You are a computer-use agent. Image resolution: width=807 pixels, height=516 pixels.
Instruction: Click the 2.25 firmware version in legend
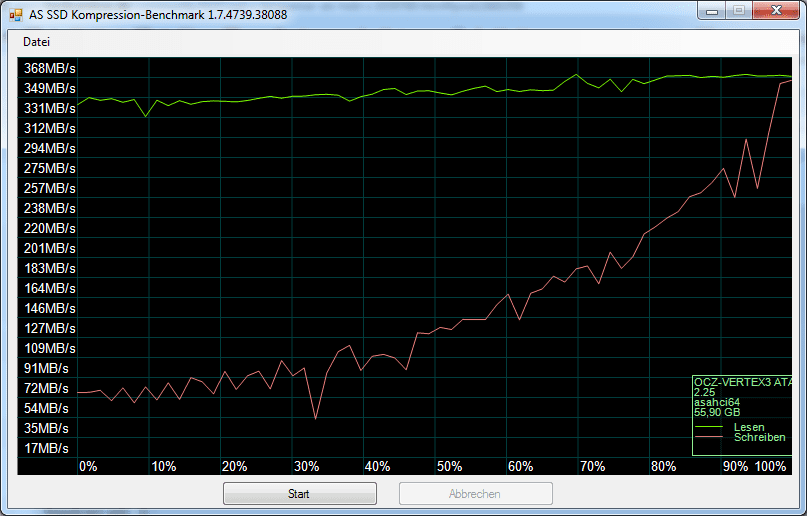point(704,392)
